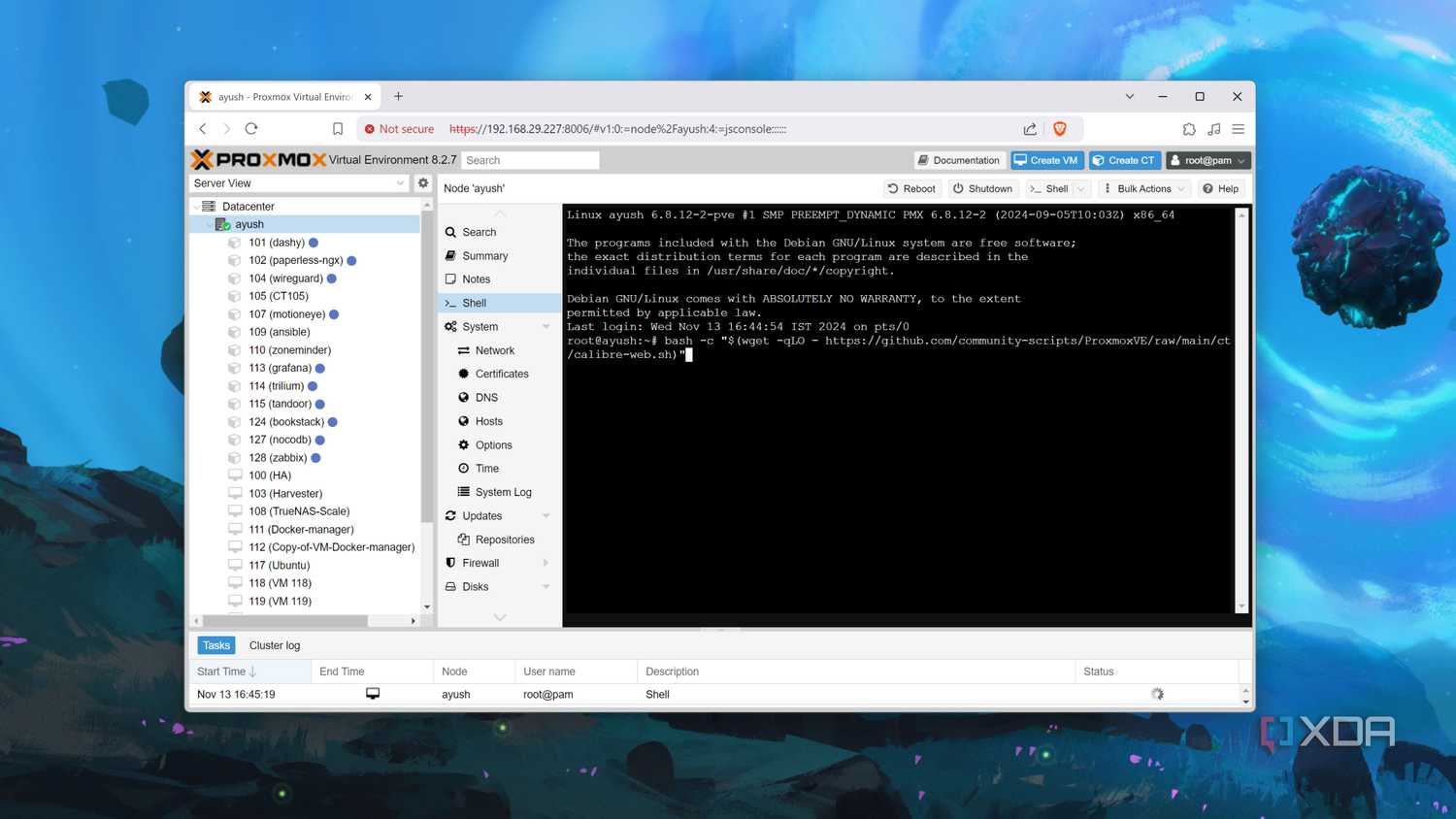Screen dimensions: 1456x819
Task: Collapse the Datacenter tree
Action: pos(196,207)
